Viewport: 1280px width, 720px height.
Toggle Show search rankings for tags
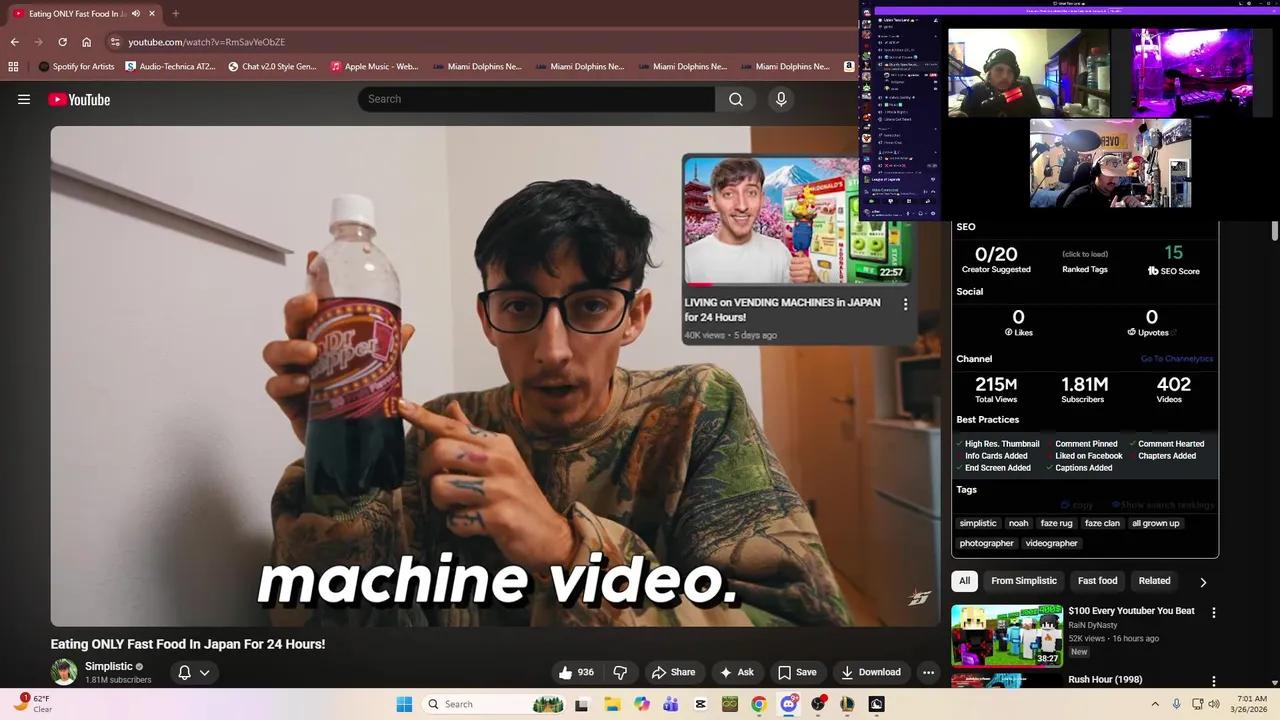click(1161, 505)
